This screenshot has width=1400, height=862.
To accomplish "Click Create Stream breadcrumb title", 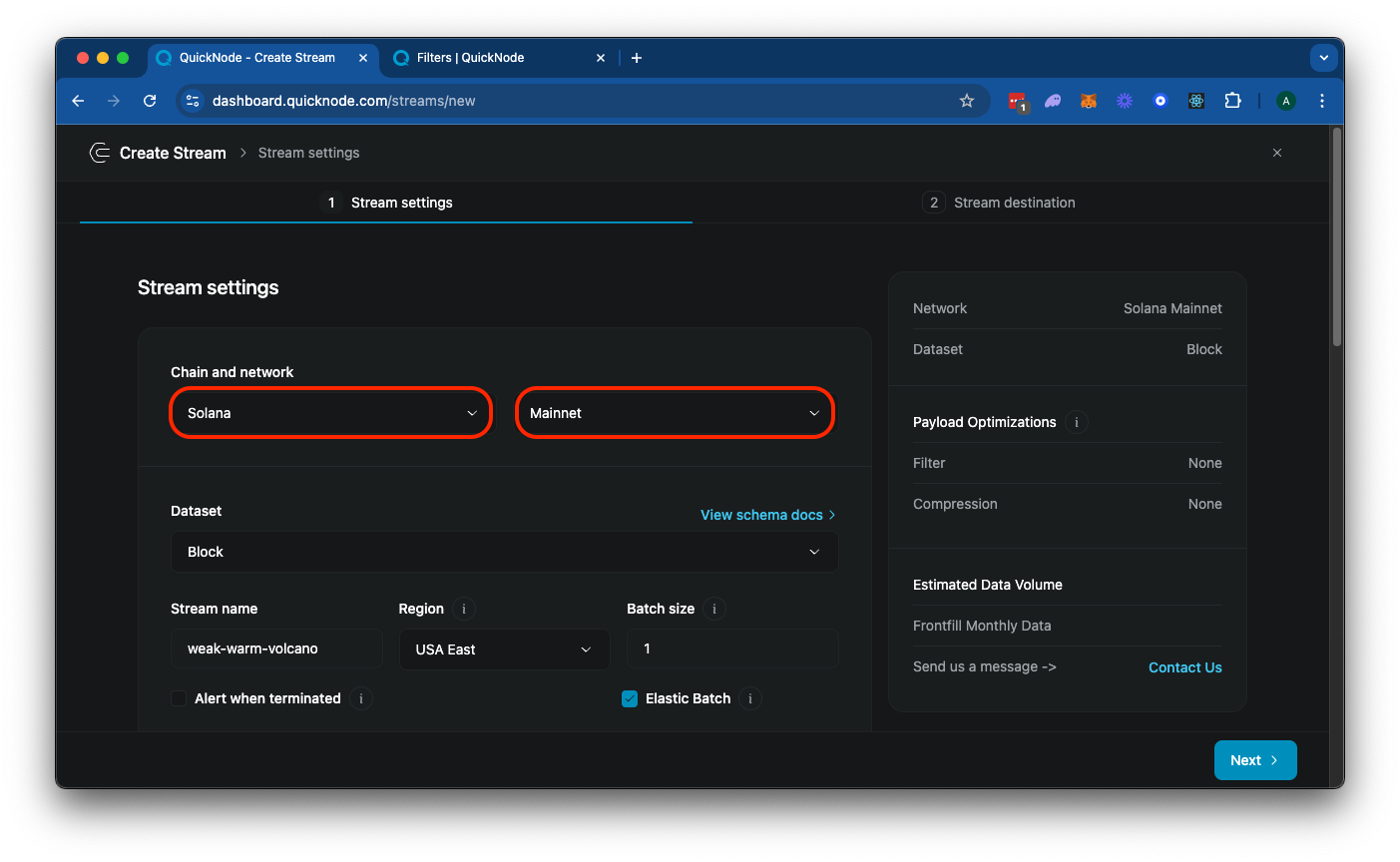I will (x=173, y=153).
